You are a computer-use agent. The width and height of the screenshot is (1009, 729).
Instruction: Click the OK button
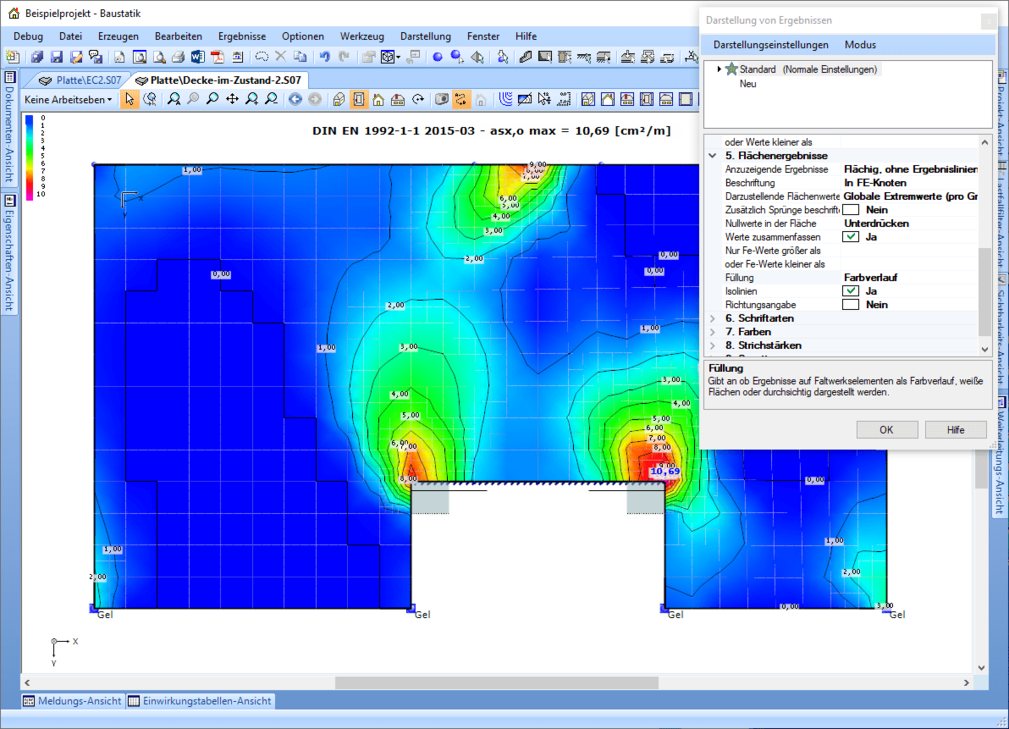886,429
